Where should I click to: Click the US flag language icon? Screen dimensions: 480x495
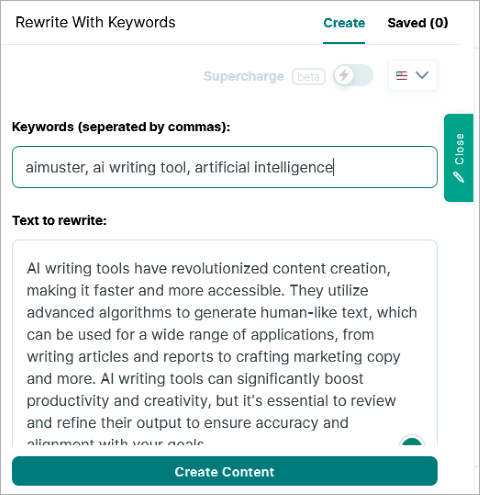[401, 76]
